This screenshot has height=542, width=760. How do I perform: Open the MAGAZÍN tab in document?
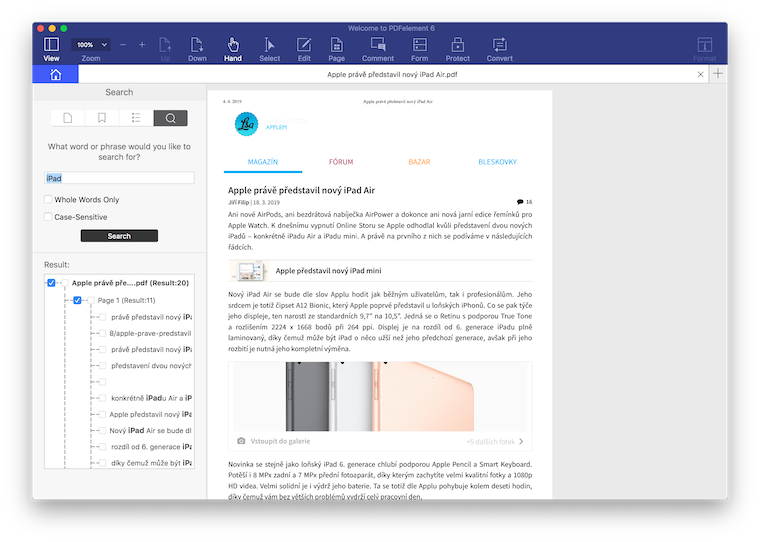click(263, 162)
